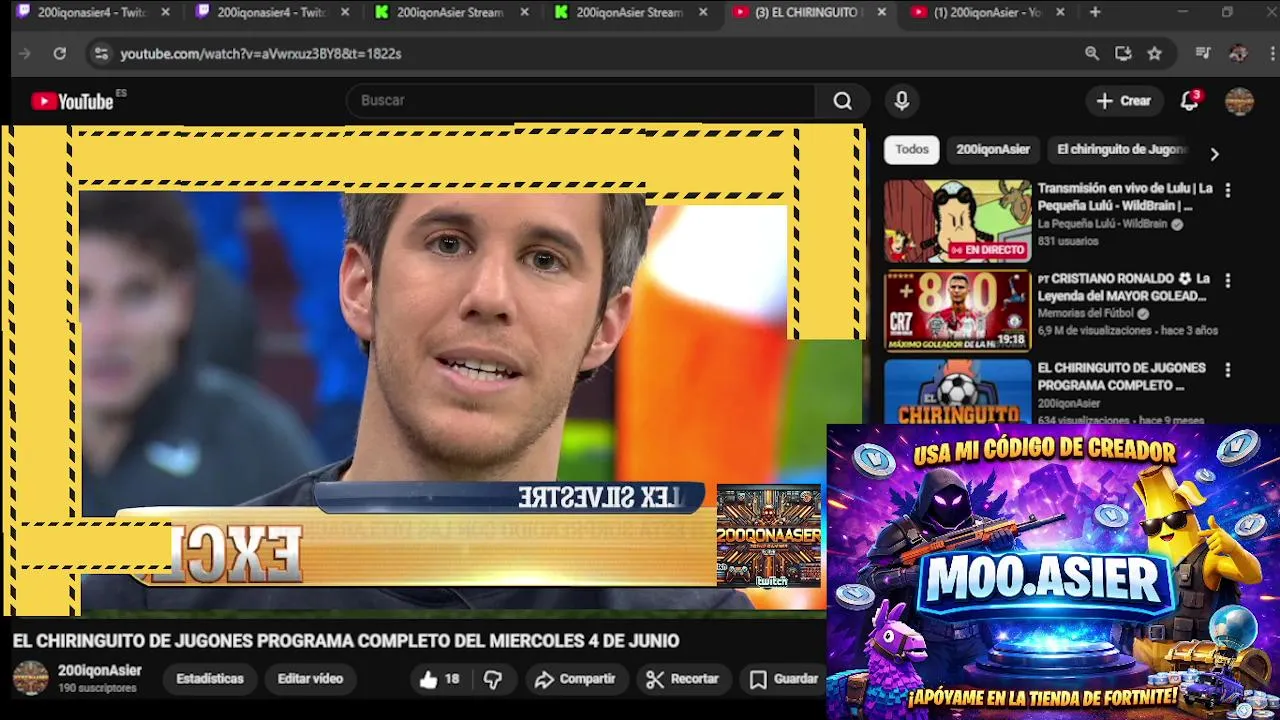Screen dimensions: 1280x720
Task: Click Recortar to clip the video
Action: click(x=683, y=679)
